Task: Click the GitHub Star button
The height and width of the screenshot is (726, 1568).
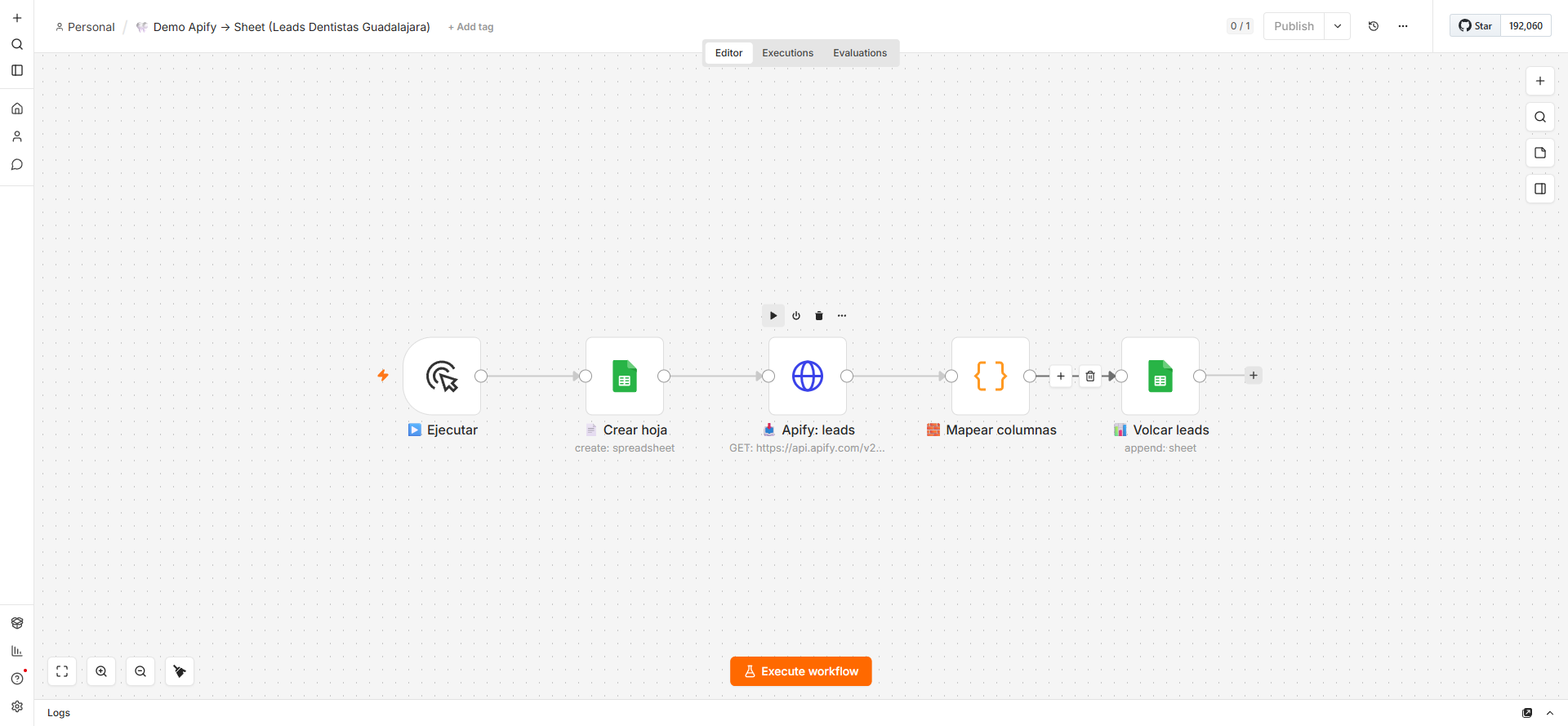Action: coord(1476,26)
